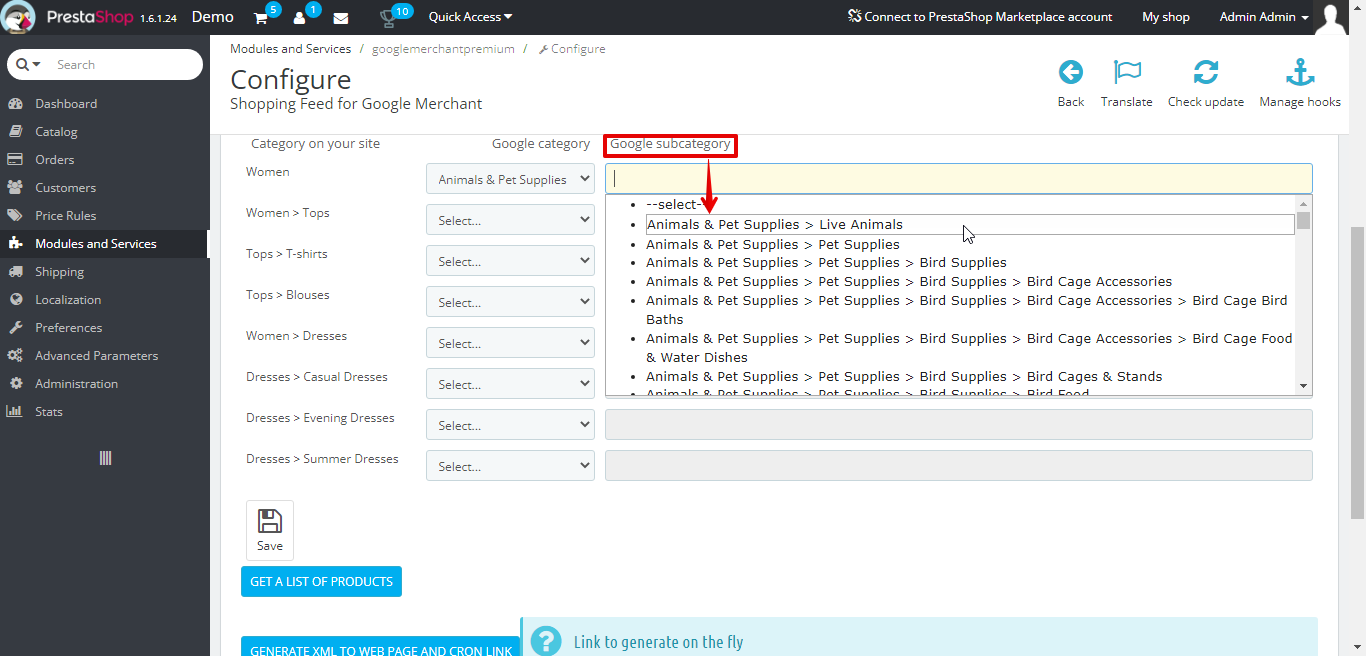Click the Google subcategory text field for Women
This screenshot has height=656, width=1366.
(959, 178)
